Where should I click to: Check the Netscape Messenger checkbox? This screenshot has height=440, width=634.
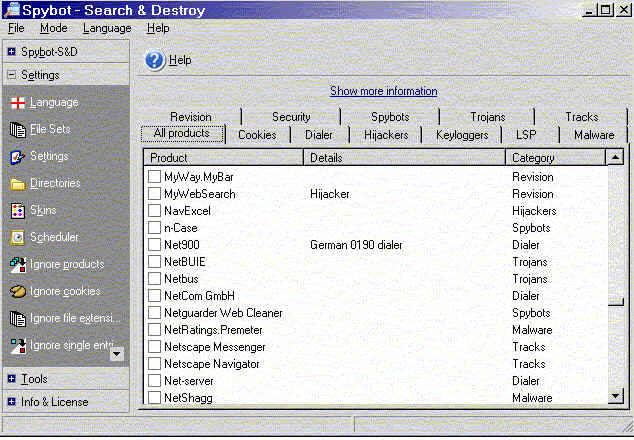(154, 347)
